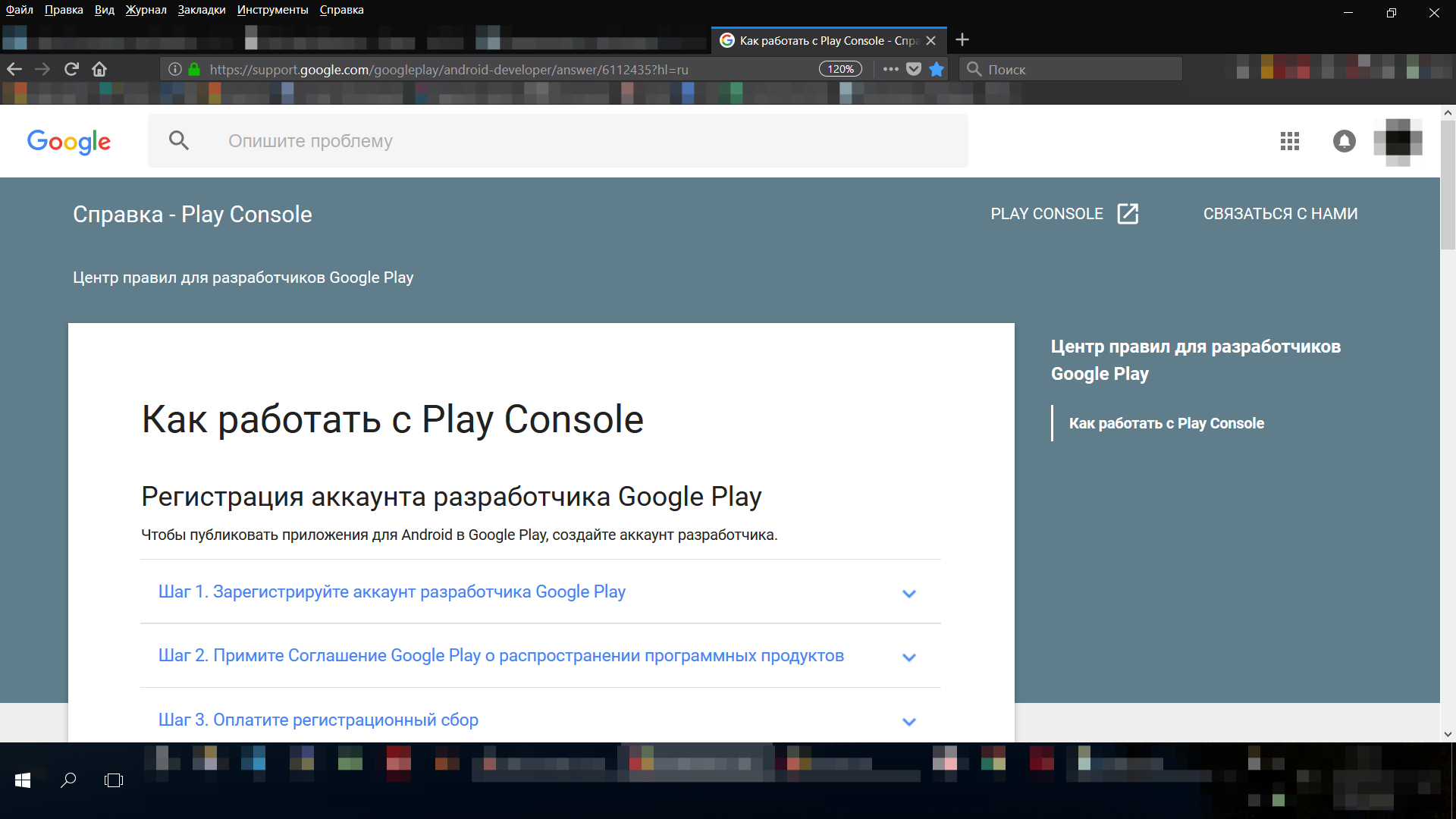The width and height of the screenshot is (1456, 819).
Task: Show site information icon in address bar
Action: (x=175, y=69)
